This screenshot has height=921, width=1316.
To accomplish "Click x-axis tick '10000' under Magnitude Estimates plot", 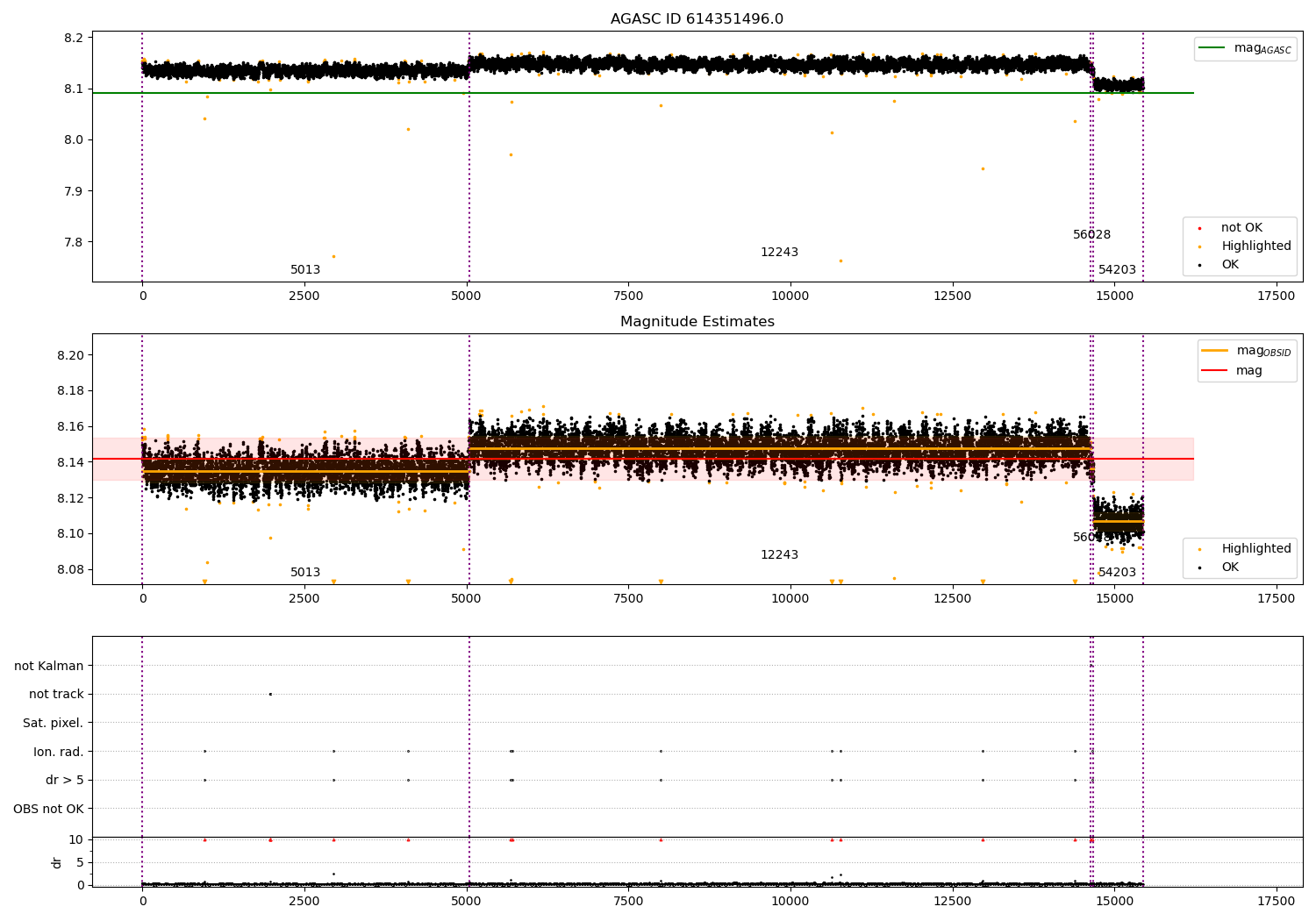I will click(x=790, y=599).
